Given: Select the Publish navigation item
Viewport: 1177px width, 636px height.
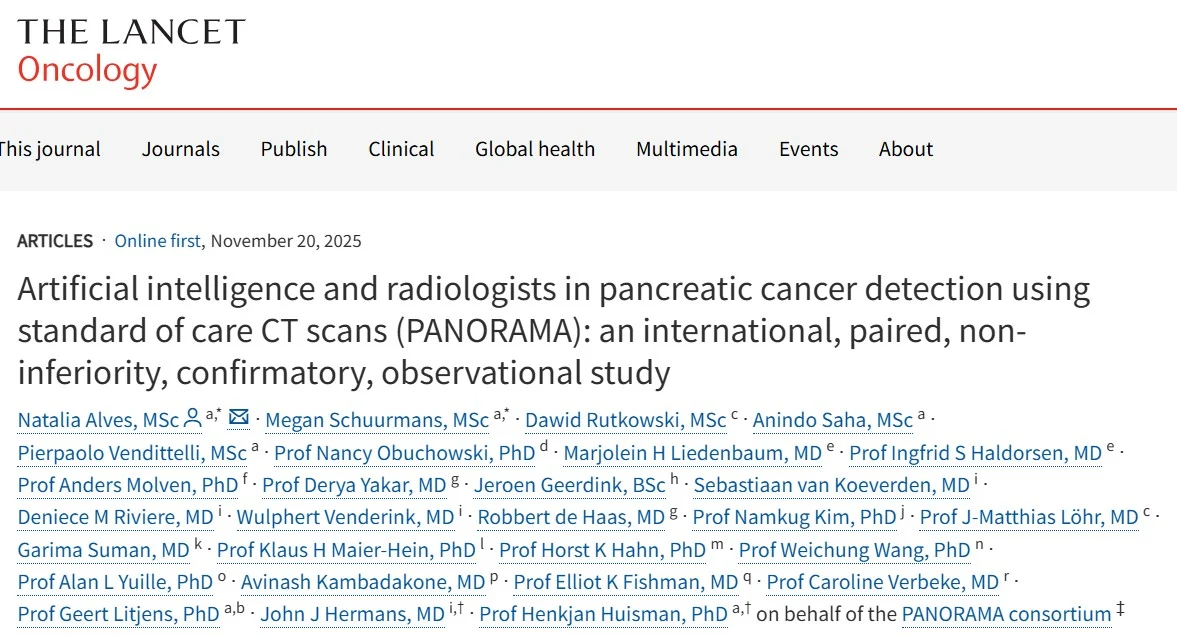Looking at the screenshot, I should click(x=293, y=148).
